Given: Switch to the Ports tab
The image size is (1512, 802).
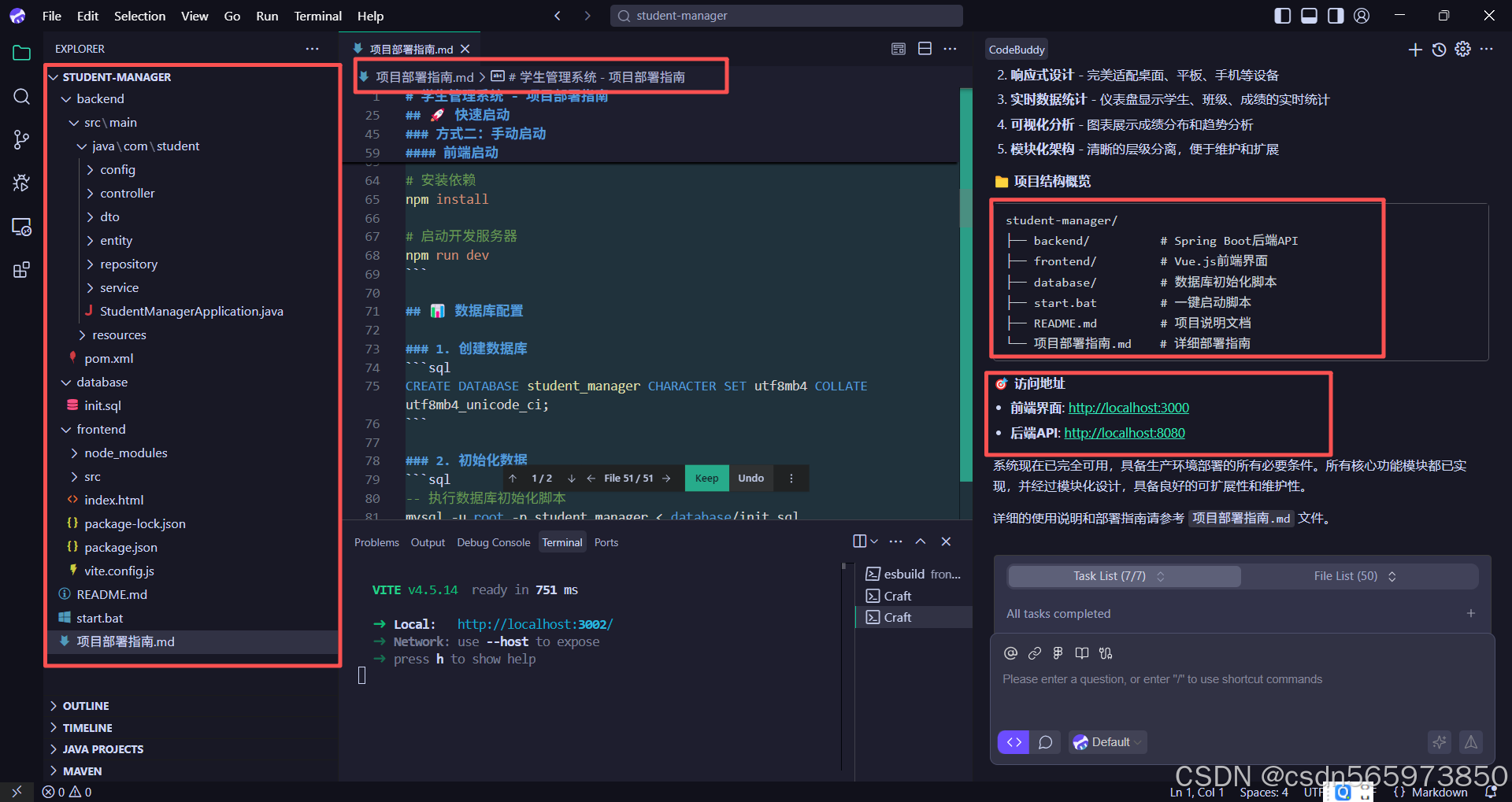Looking at the screenshot, I should click(606, 542).
